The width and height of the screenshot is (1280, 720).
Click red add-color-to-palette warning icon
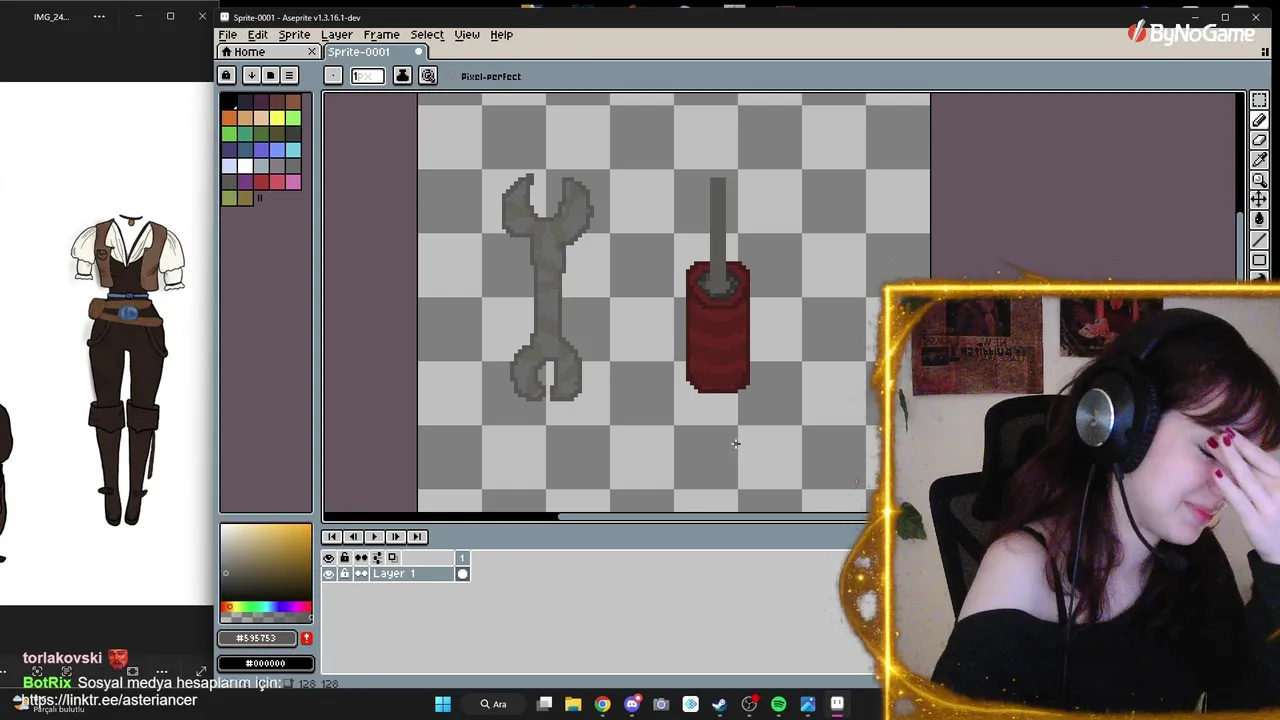point(307,638)
